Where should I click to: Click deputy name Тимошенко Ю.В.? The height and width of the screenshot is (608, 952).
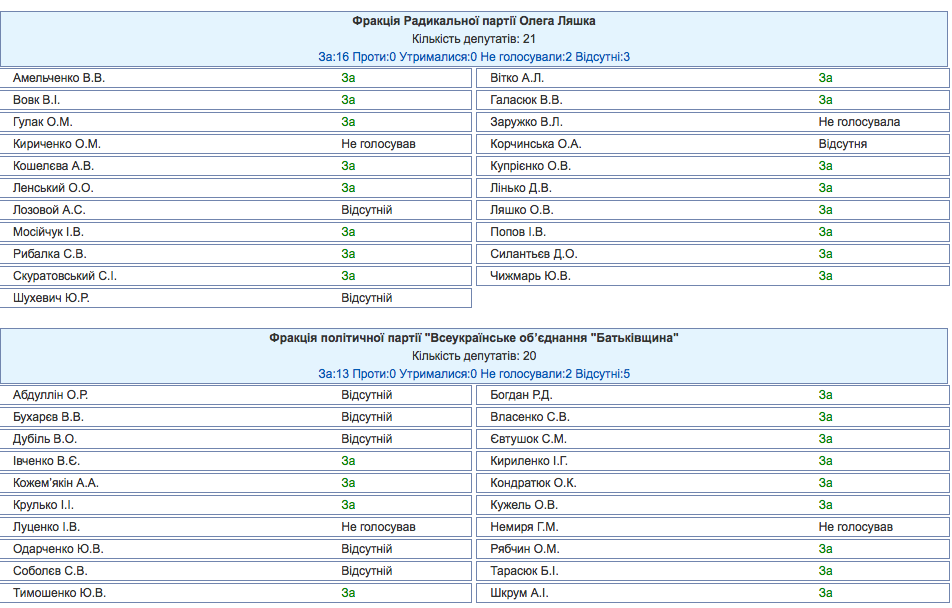59,593
